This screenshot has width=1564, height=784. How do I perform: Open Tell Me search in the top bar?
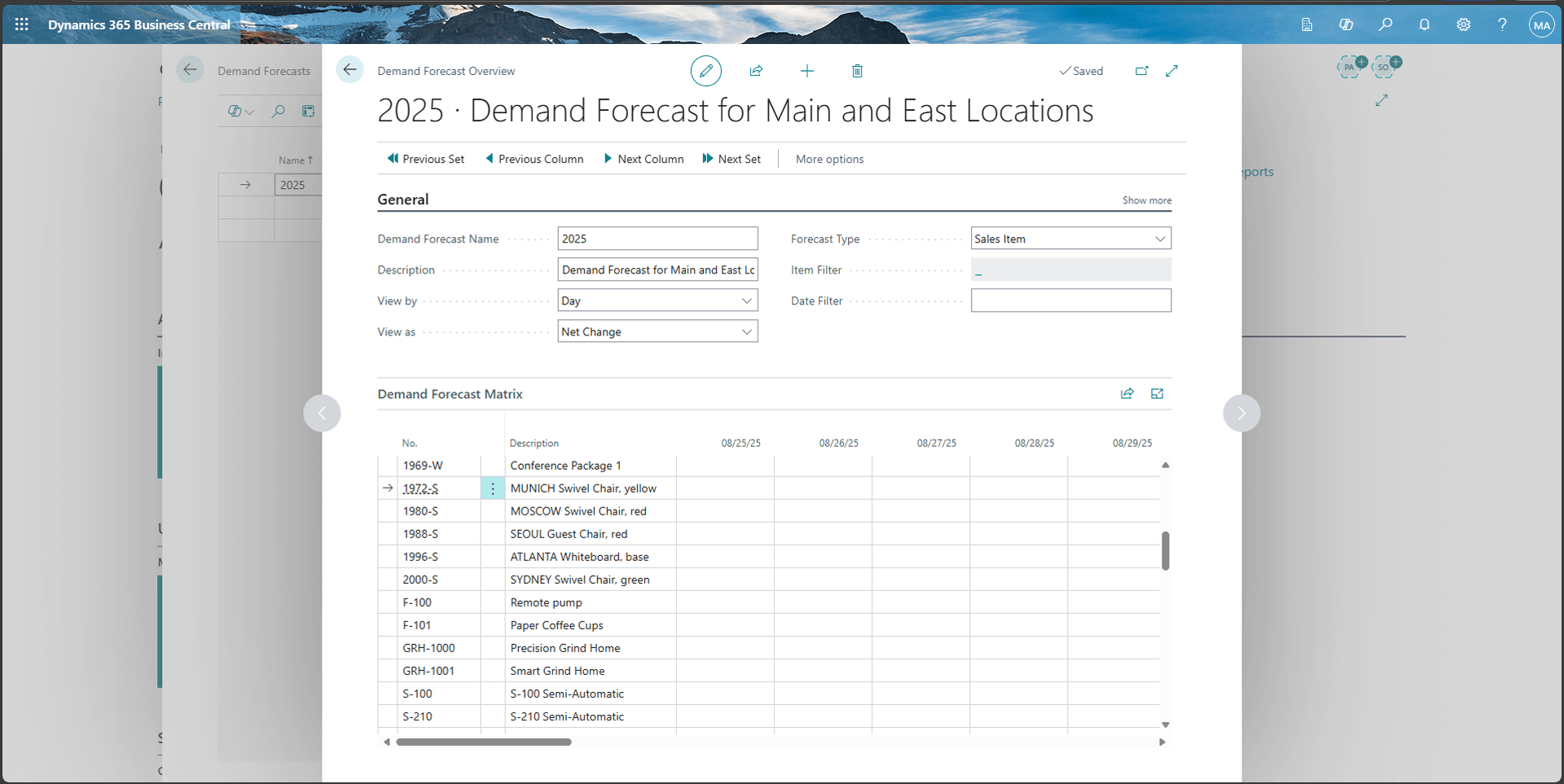(x=1386, y=24)
